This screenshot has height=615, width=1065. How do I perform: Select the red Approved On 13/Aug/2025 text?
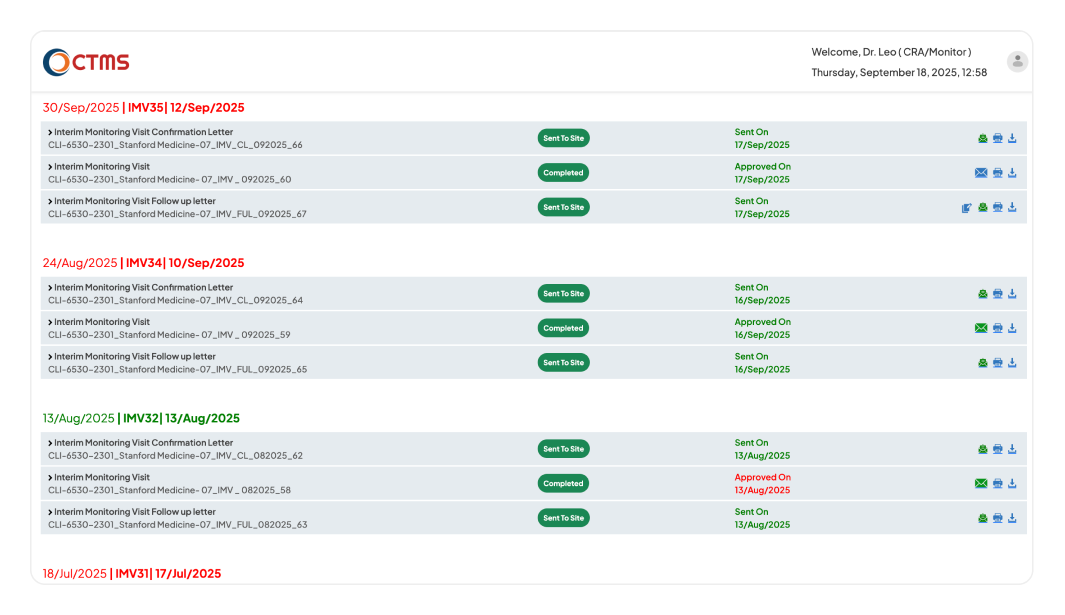coord(762,483)
